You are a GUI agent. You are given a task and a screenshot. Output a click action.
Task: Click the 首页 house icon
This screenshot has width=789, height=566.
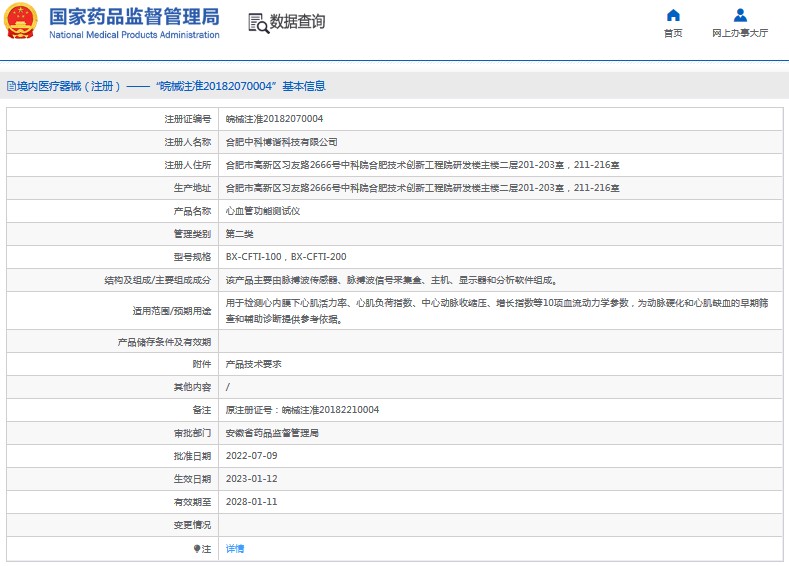click(673, 15)
